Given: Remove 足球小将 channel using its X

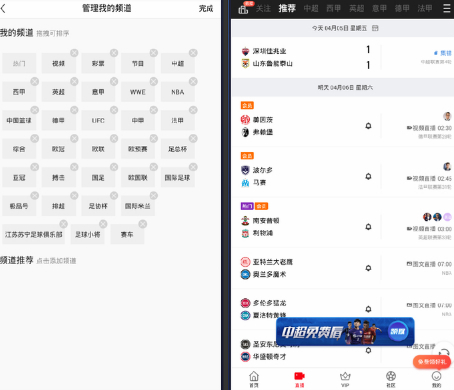Looking at the screenshot, I should pos(103,224).
